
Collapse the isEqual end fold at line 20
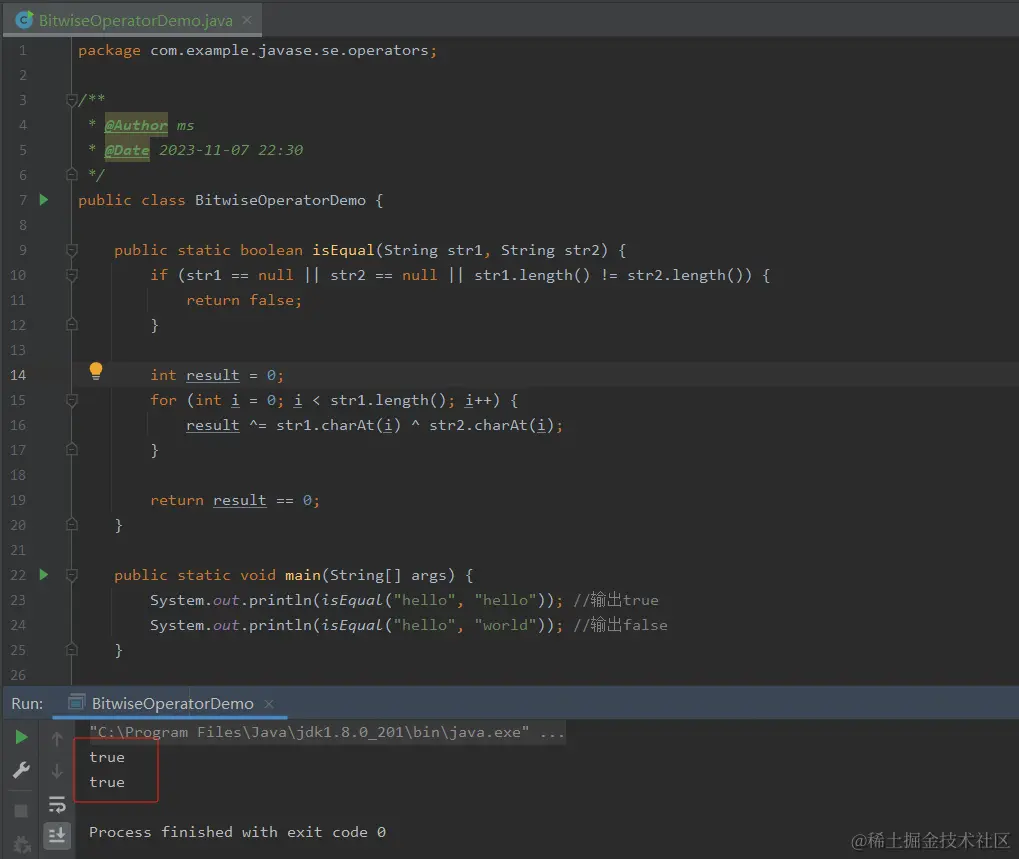point(72,524)
